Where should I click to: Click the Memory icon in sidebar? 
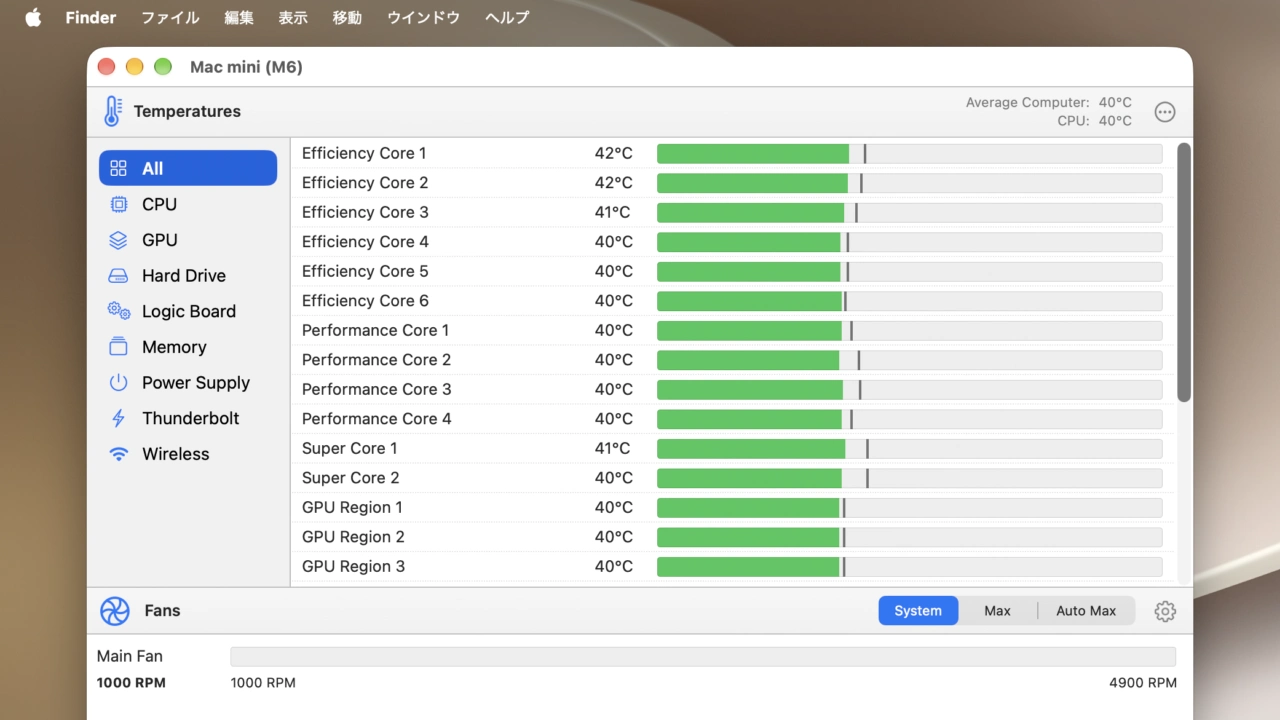[x=119, y=347]
